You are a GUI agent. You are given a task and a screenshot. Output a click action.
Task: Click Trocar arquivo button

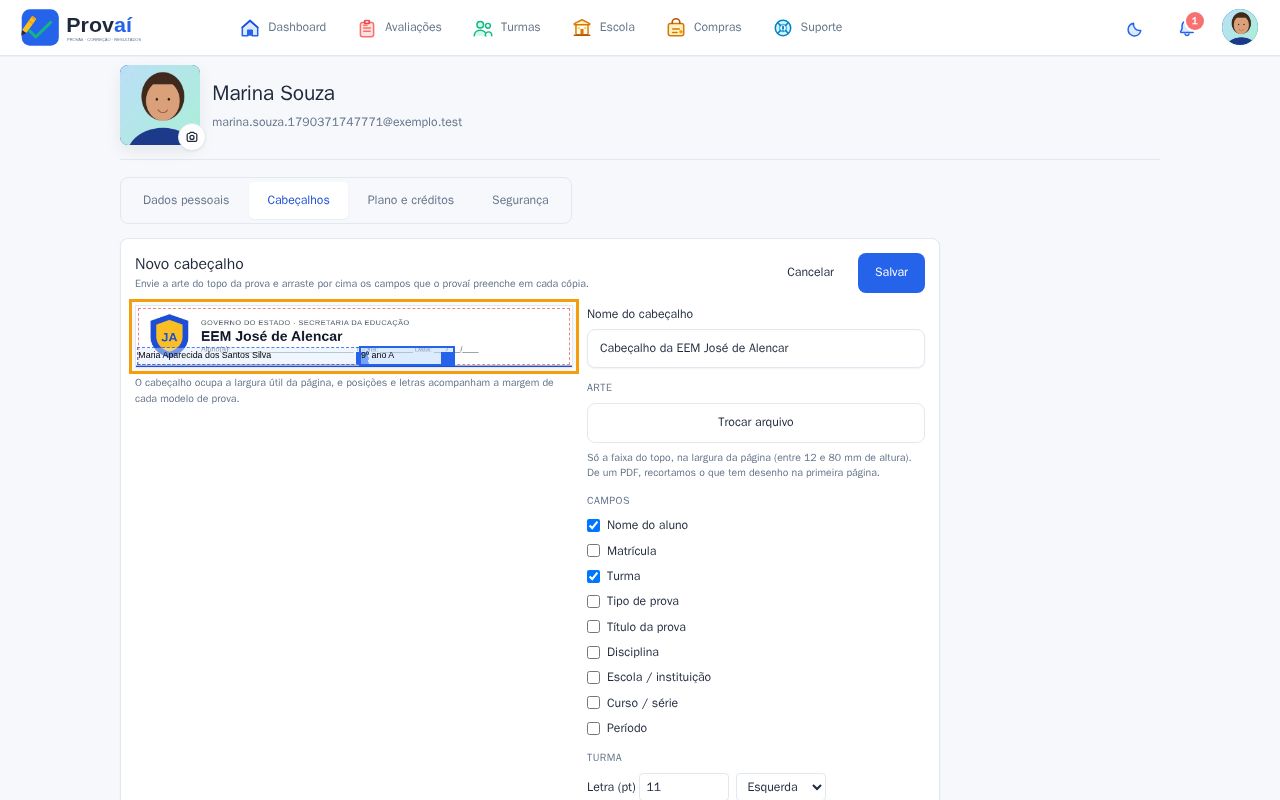coord(756,423)
